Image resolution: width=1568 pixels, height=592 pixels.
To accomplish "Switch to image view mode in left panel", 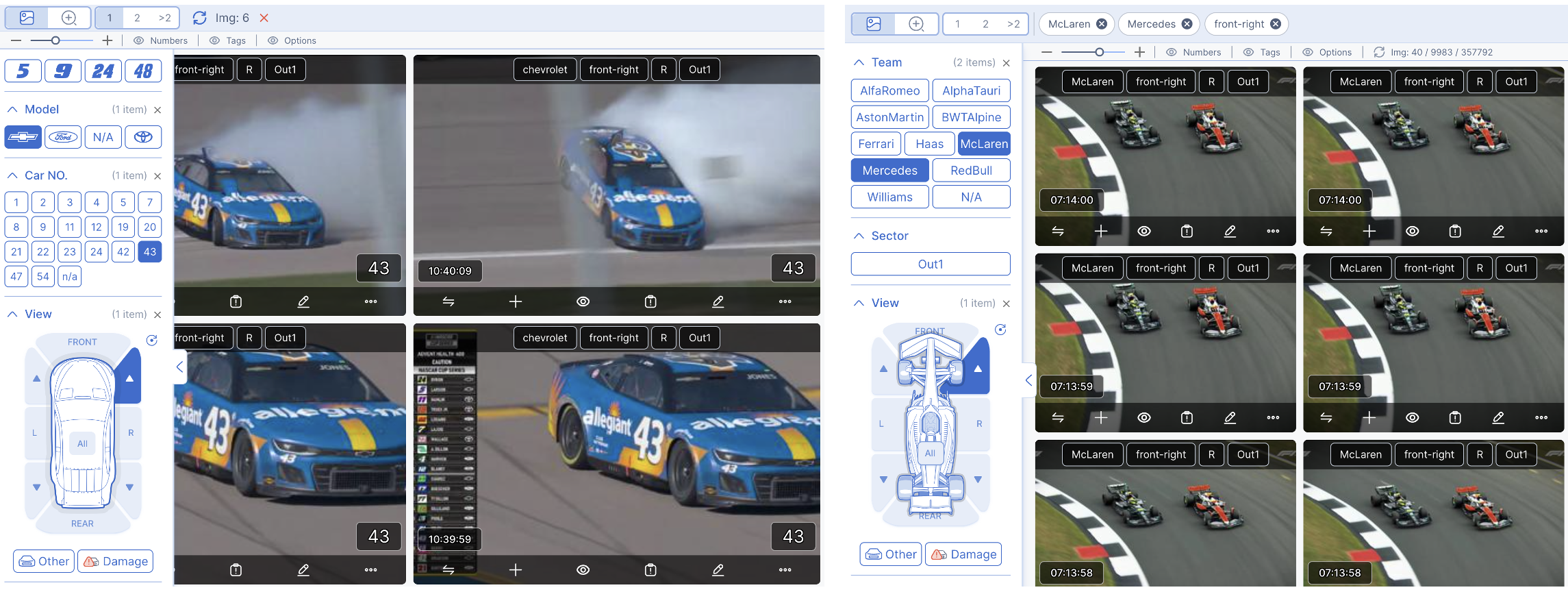I will coord(27,18).
